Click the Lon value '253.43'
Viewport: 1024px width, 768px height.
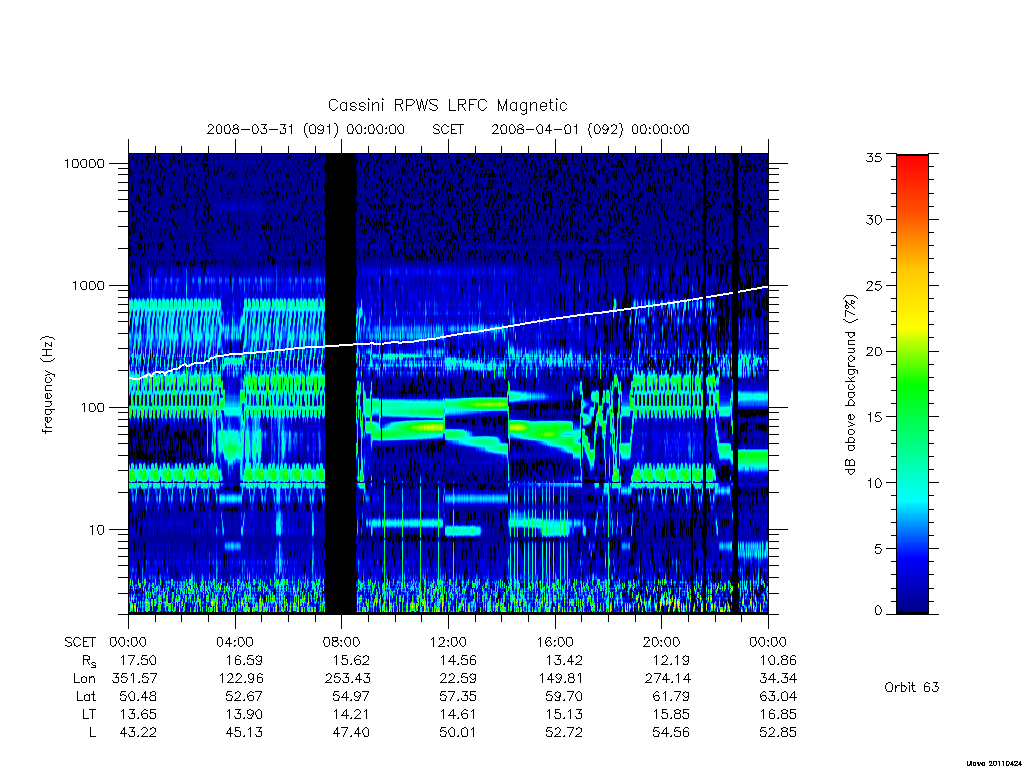tap(347, 679)
